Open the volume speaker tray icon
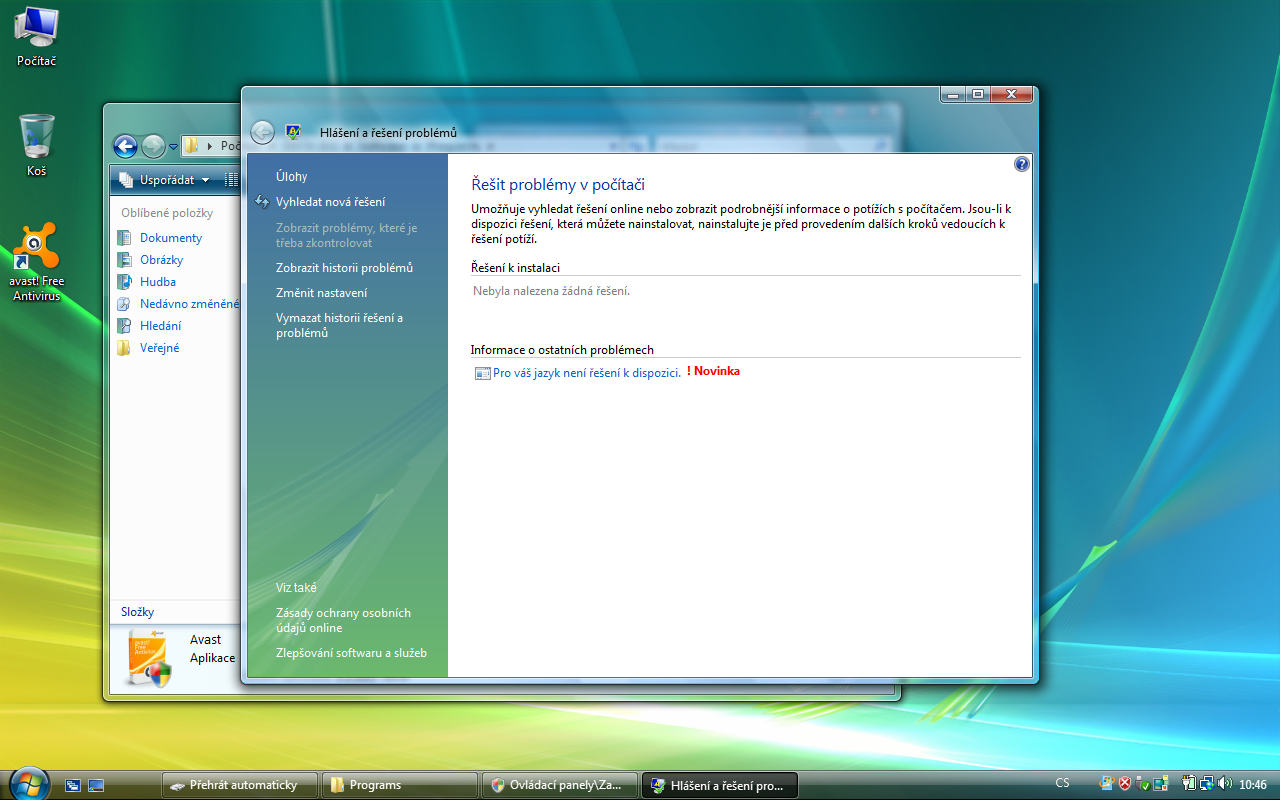 click(x=1224, y=784)
